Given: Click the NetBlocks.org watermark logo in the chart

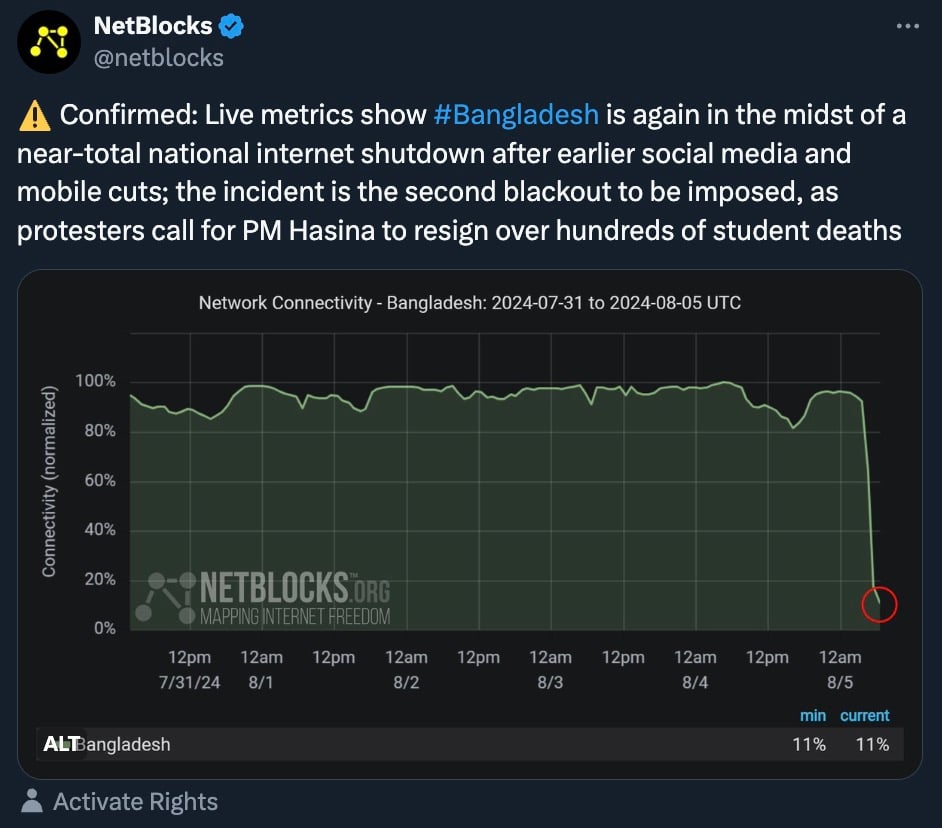Looking at the screenshot, I should point(263,597).
